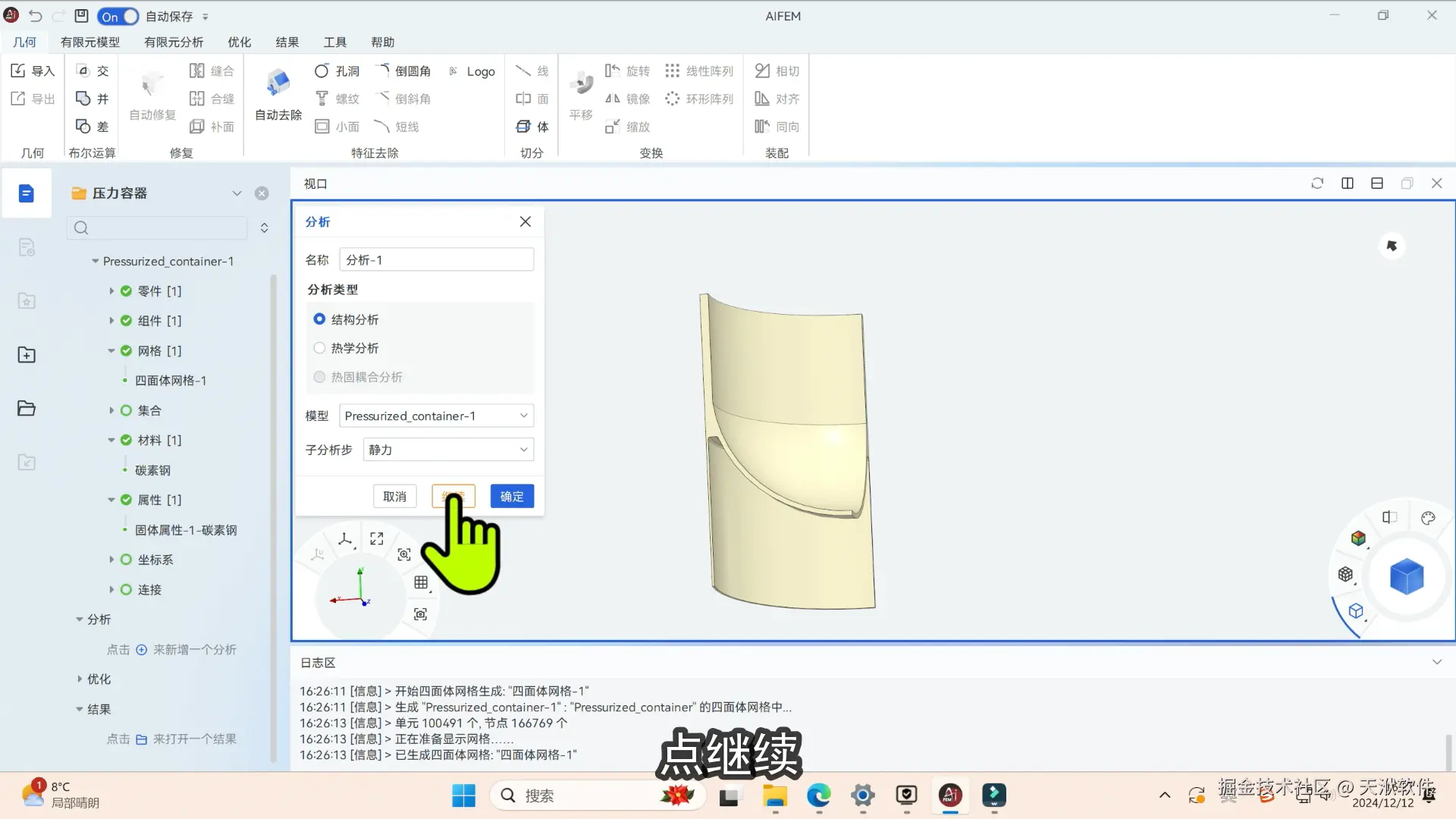Click the analysis name input field
1456x819 pixels.
(x=436, y=259)
